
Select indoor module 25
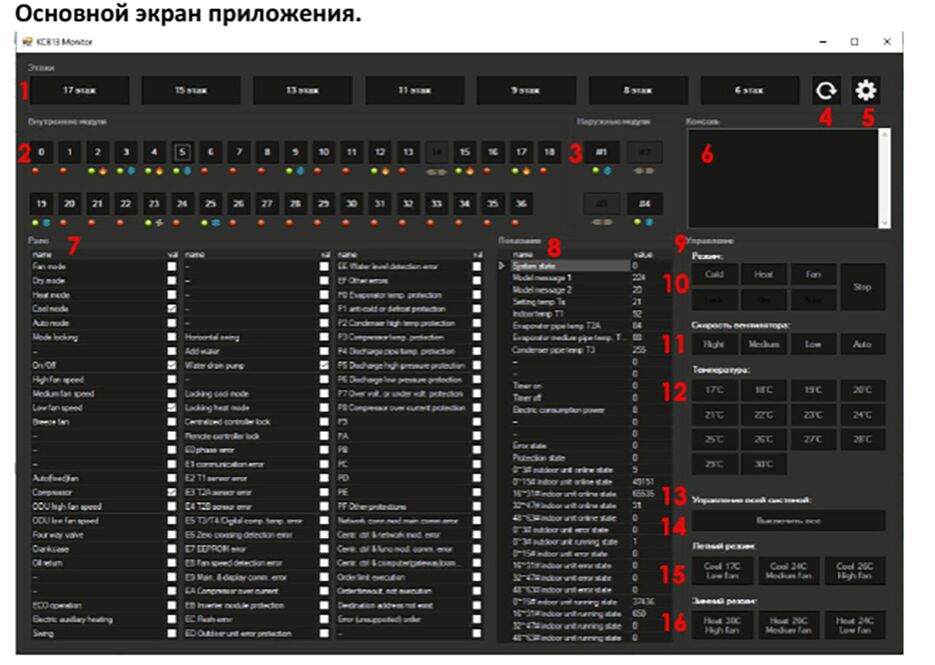(210, 204)
